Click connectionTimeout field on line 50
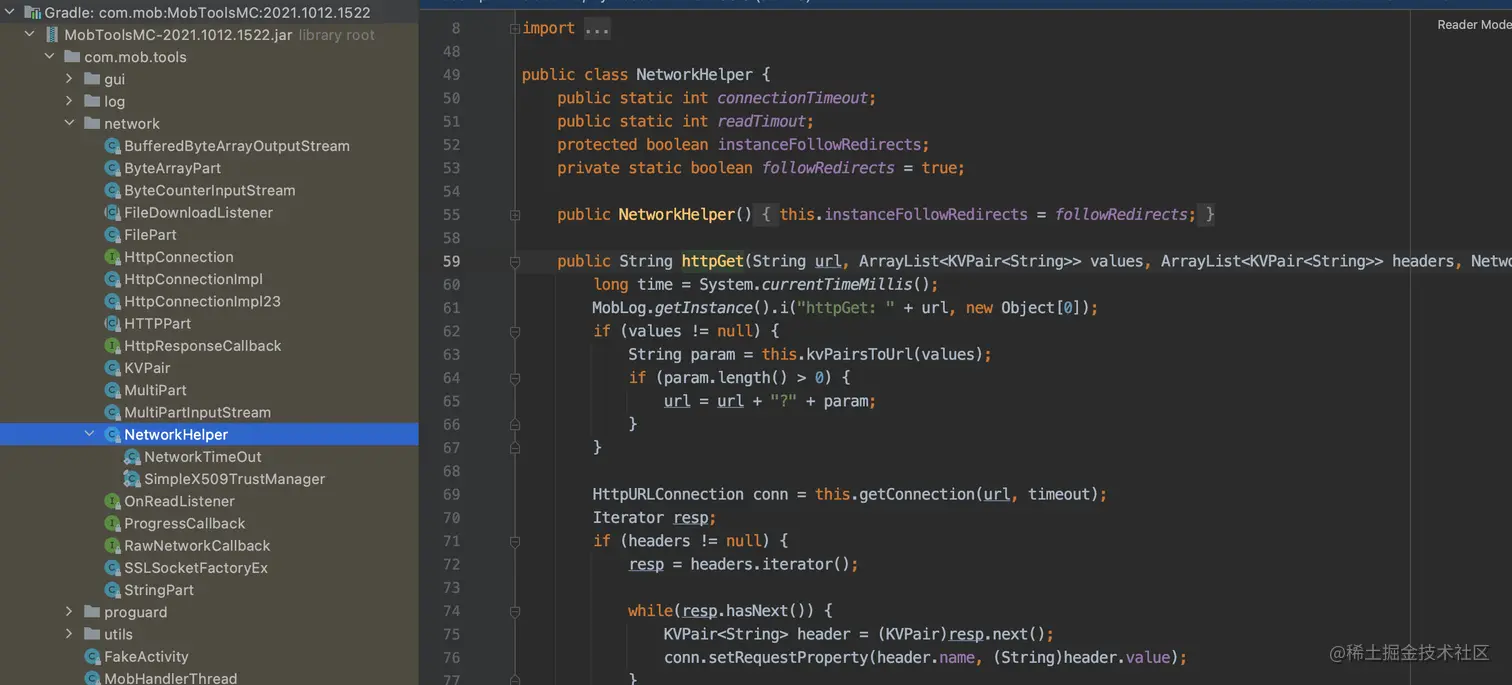The image size is (1512, 685). coord(793,98)
